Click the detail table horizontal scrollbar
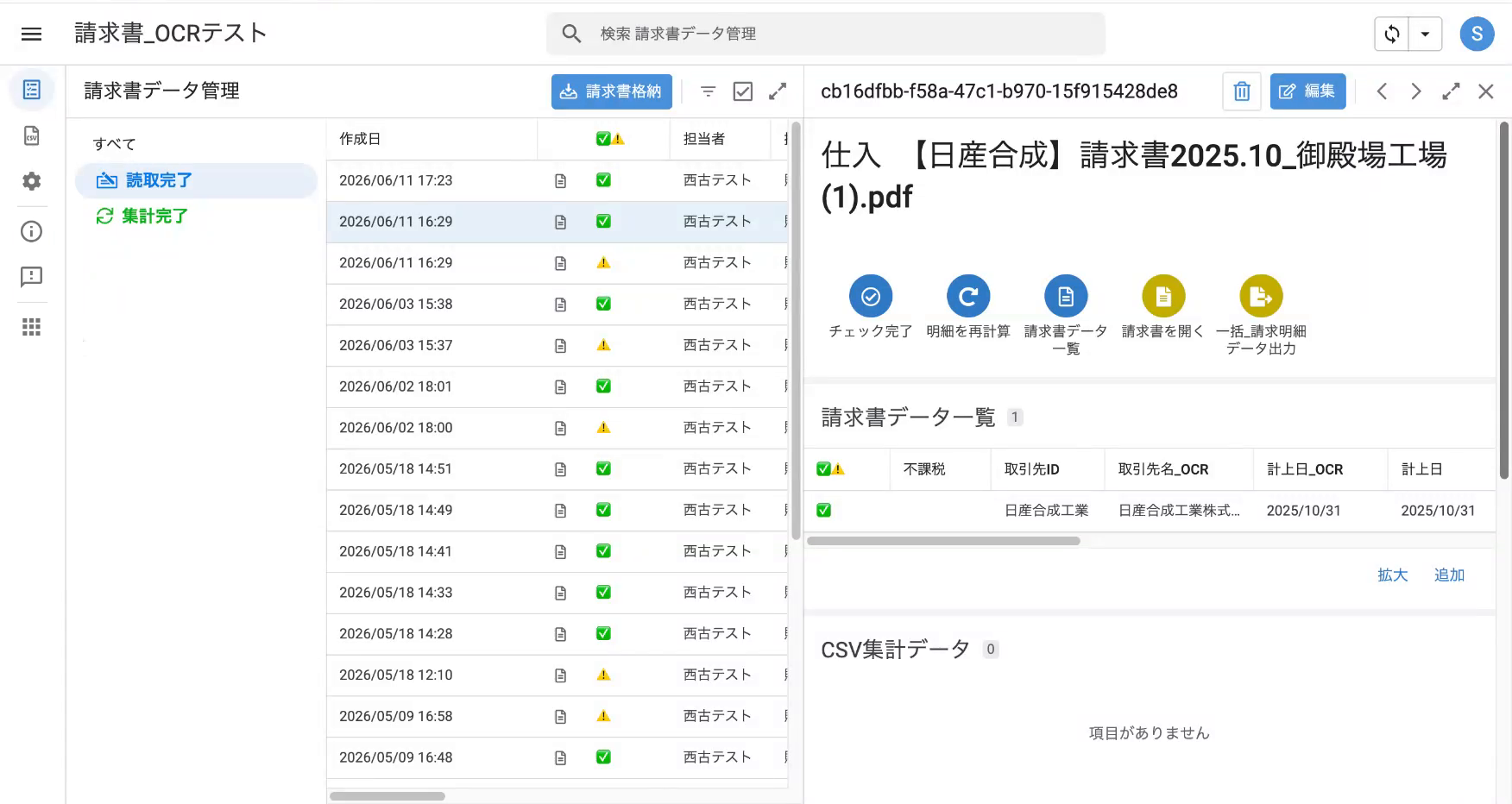This screenshot has width=1512, height=804. [x=943, y=541]
